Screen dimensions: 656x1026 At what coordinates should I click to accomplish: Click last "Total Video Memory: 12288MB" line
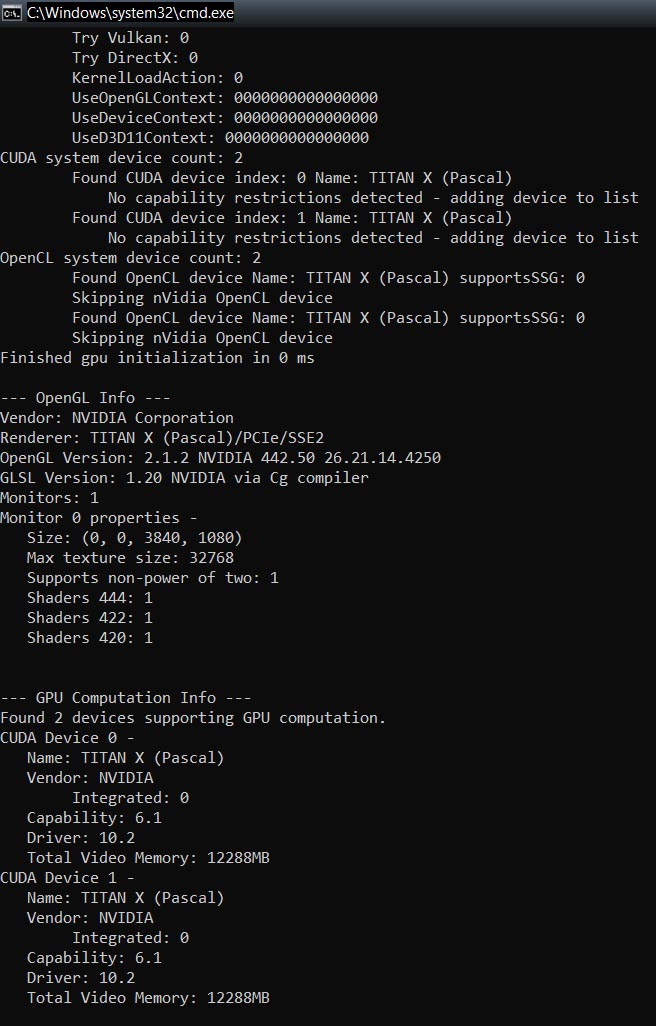click(148, 998)
